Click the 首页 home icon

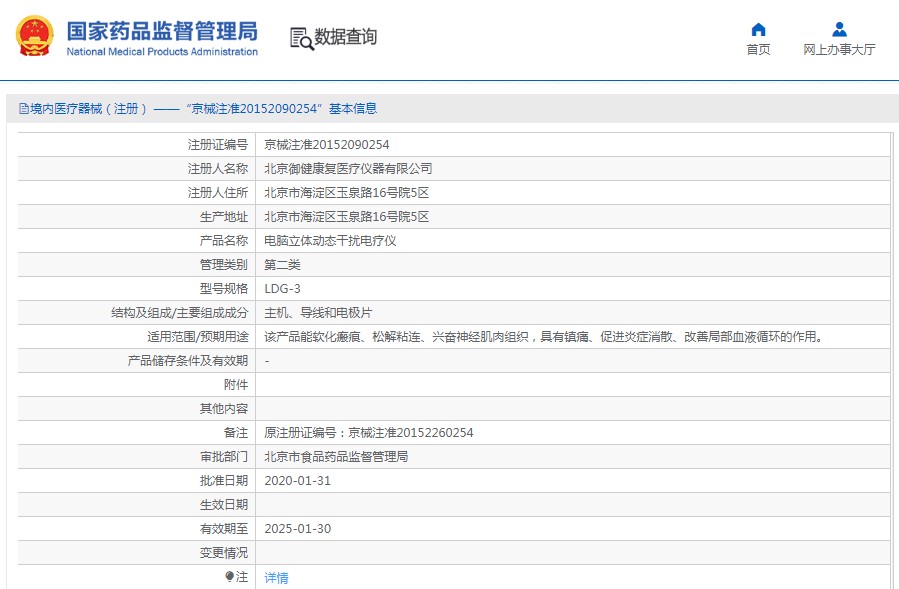coord(759,29)
